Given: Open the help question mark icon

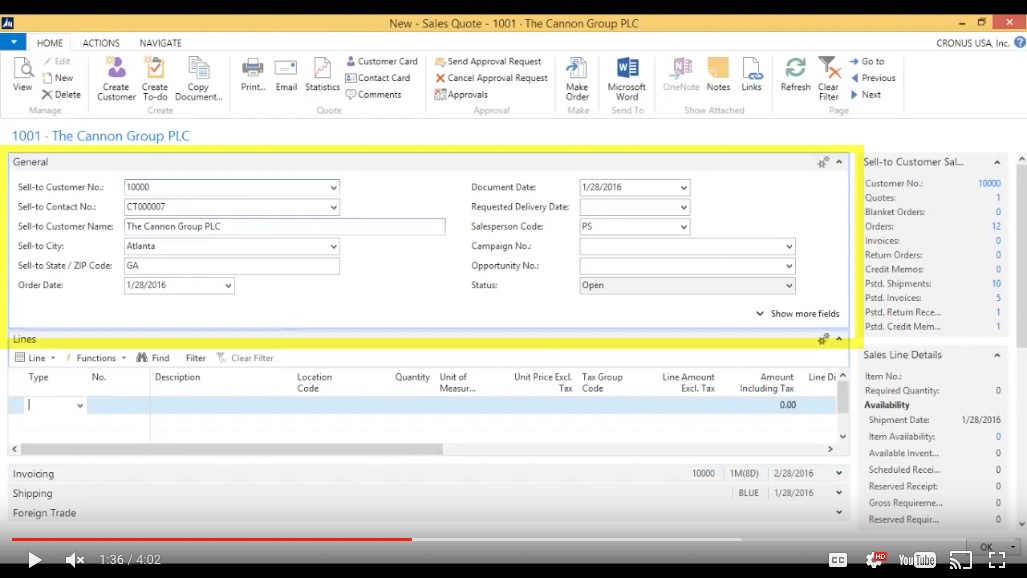Looking at the screenshot, I should pos(1020,43).
